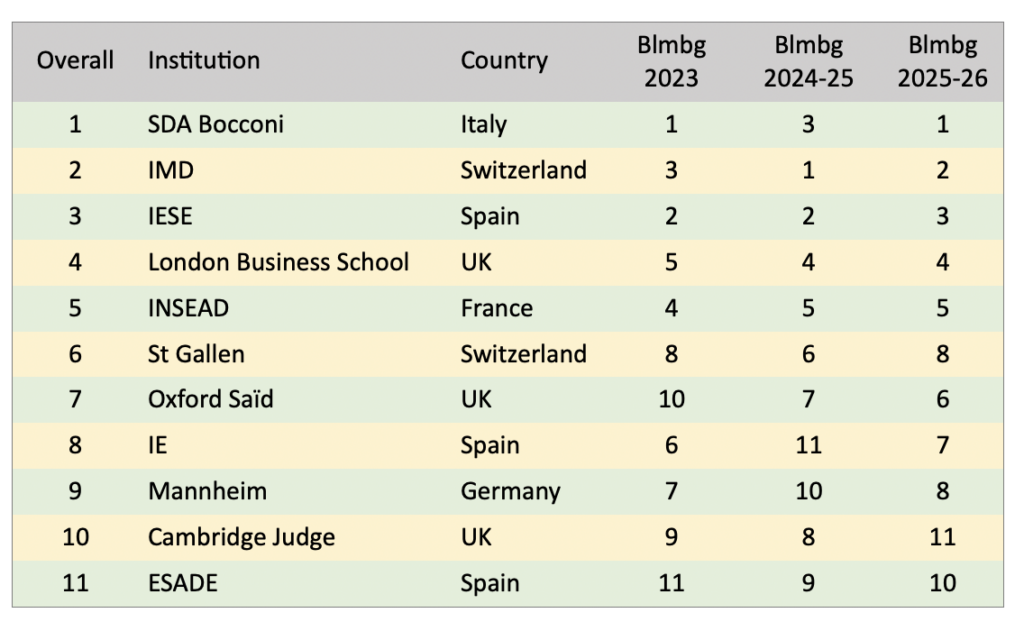This screenshot has height=631, width=1024.
Task: Click the Germany country cell
Action: click(x=510, y=491)
